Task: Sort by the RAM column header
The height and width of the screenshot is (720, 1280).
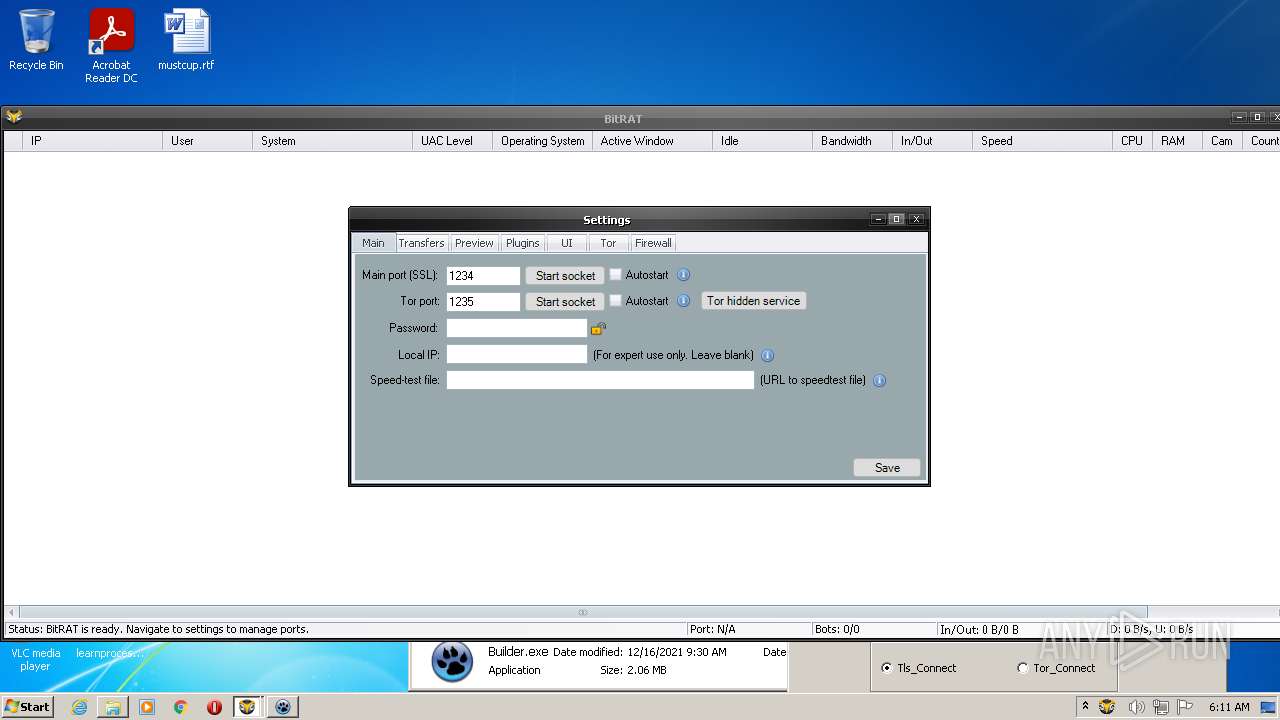Action: click(1178, 141)
